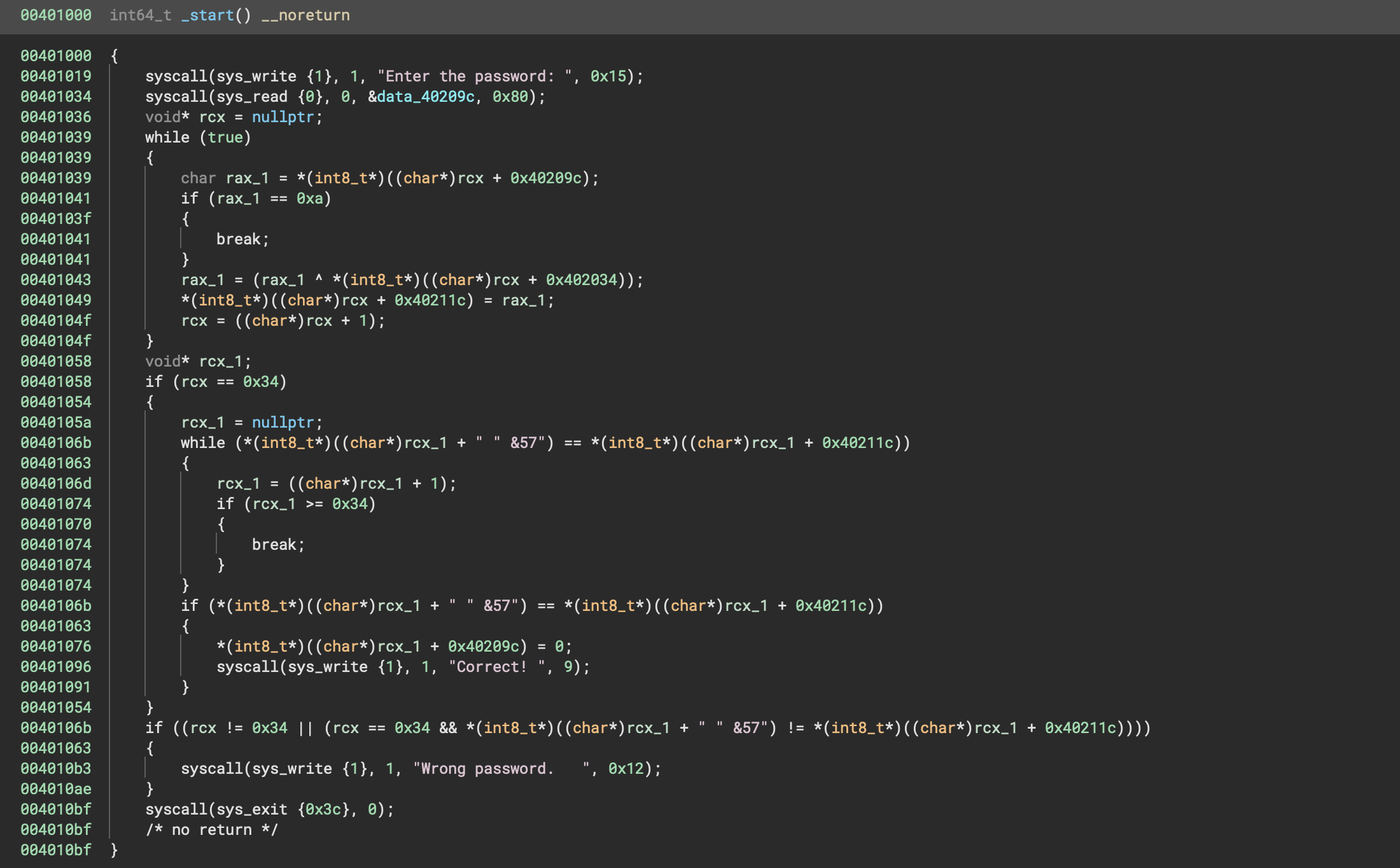Click the __noreturn attribute in header
Screen dimensions: 1400x868
coord(305,15)
